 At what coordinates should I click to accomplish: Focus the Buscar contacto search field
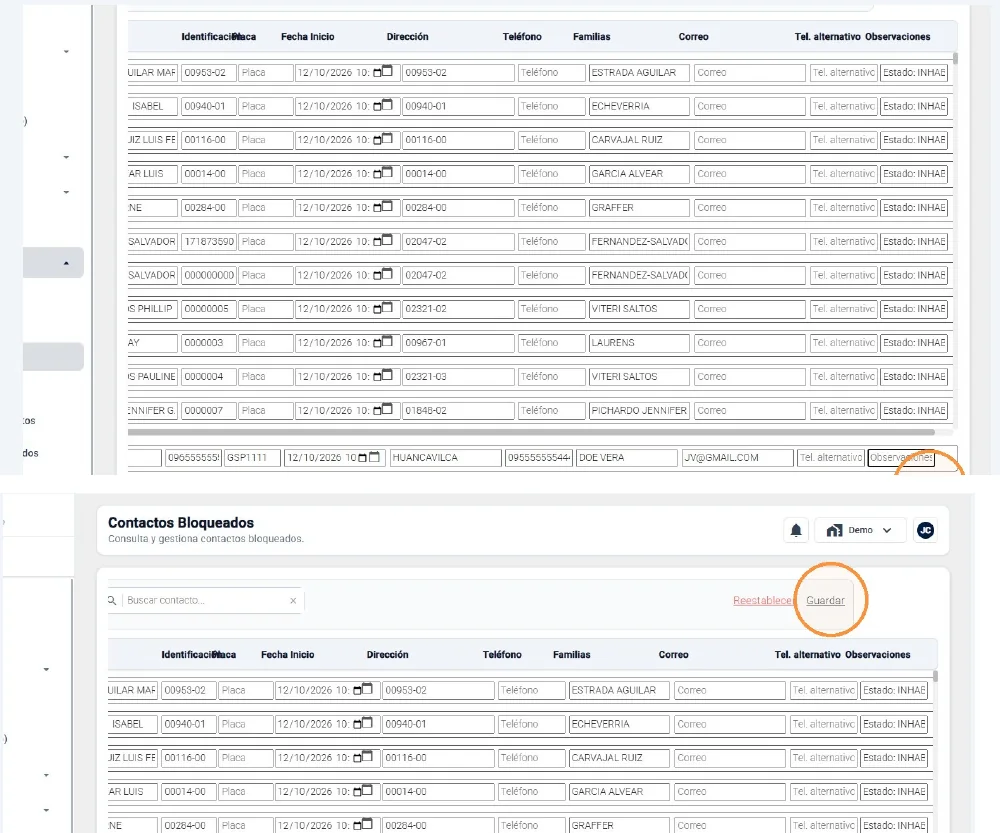click(205, 600)
